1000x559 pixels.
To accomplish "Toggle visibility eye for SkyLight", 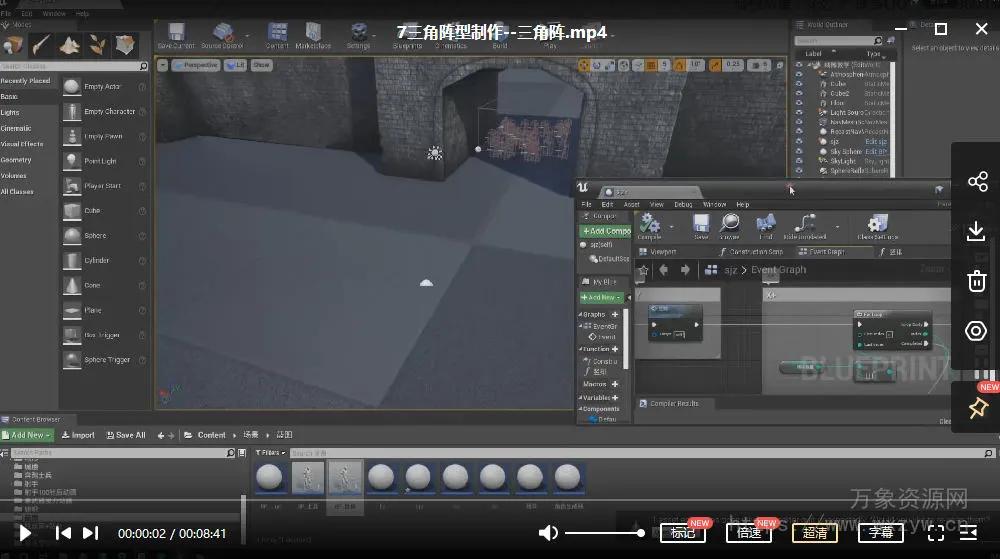I will pos(799,161).
